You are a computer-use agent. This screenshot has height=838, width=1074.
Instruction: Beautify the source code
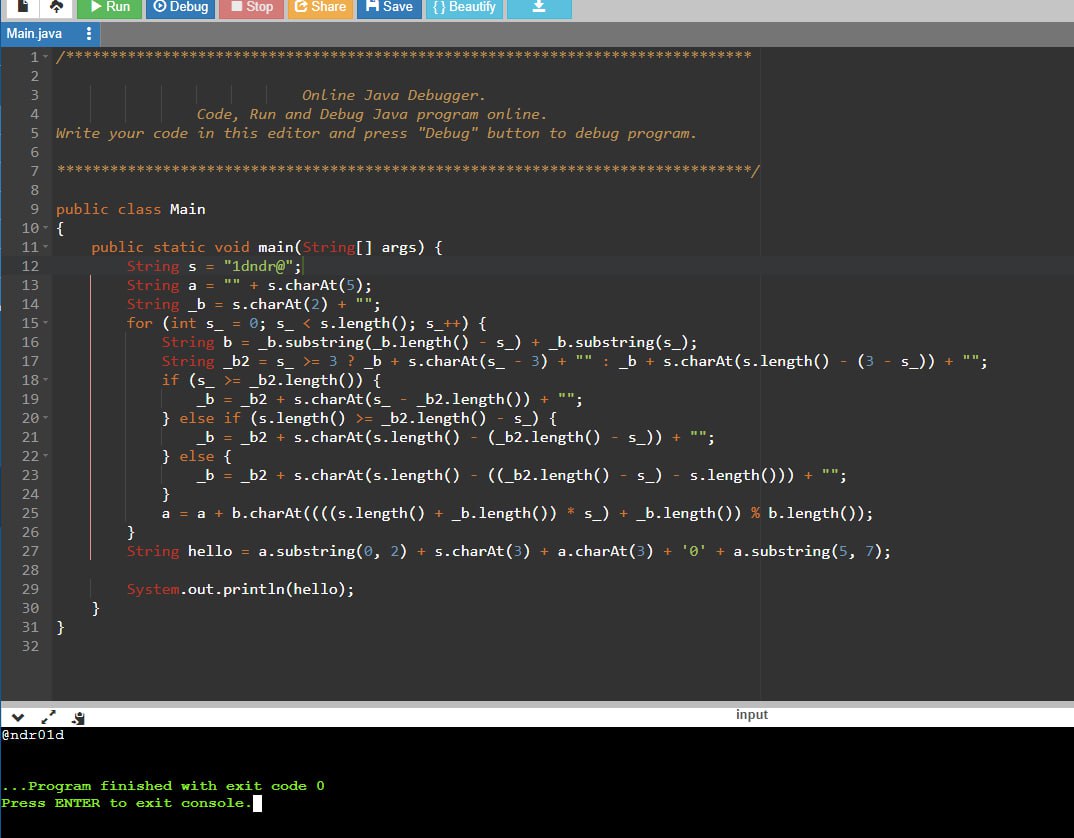[464, 7]
